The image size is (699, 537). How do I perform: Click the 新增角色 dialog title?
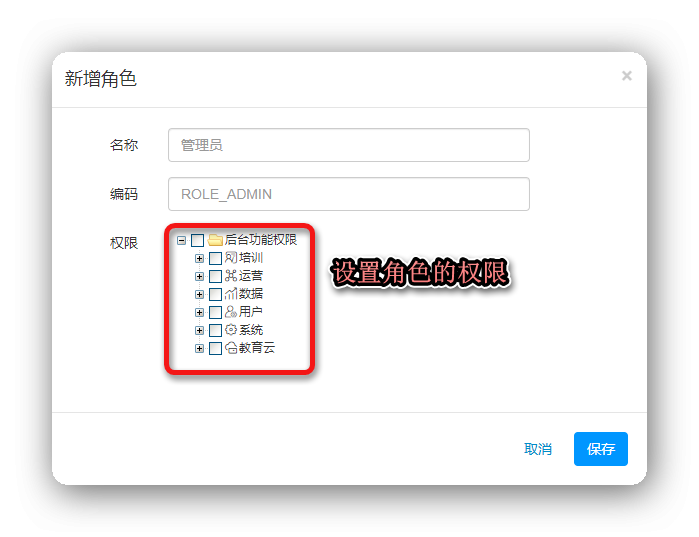click(x=100, y=78)
